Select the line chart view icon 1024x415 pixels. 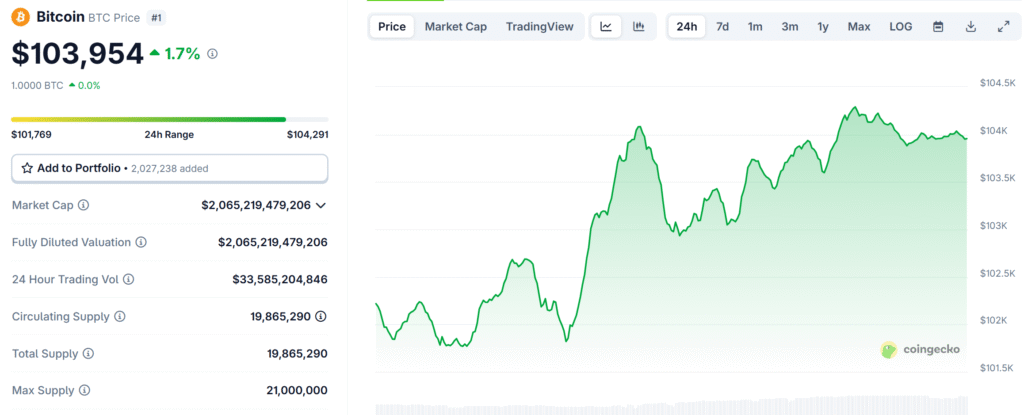coord(606,27)
